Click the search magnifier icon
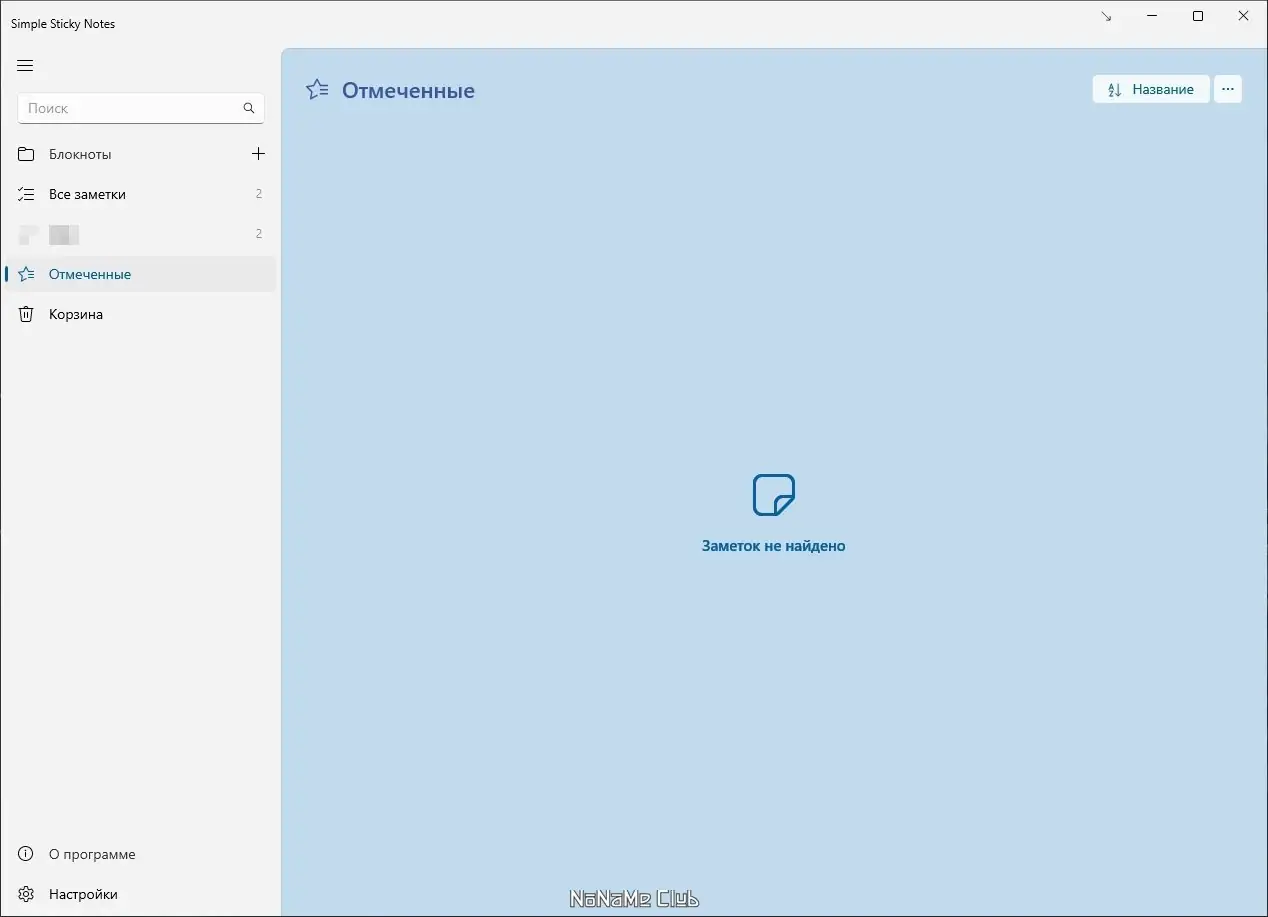Image resolution: width=1268 pixels, height=917 pixels. click(249, 108)
